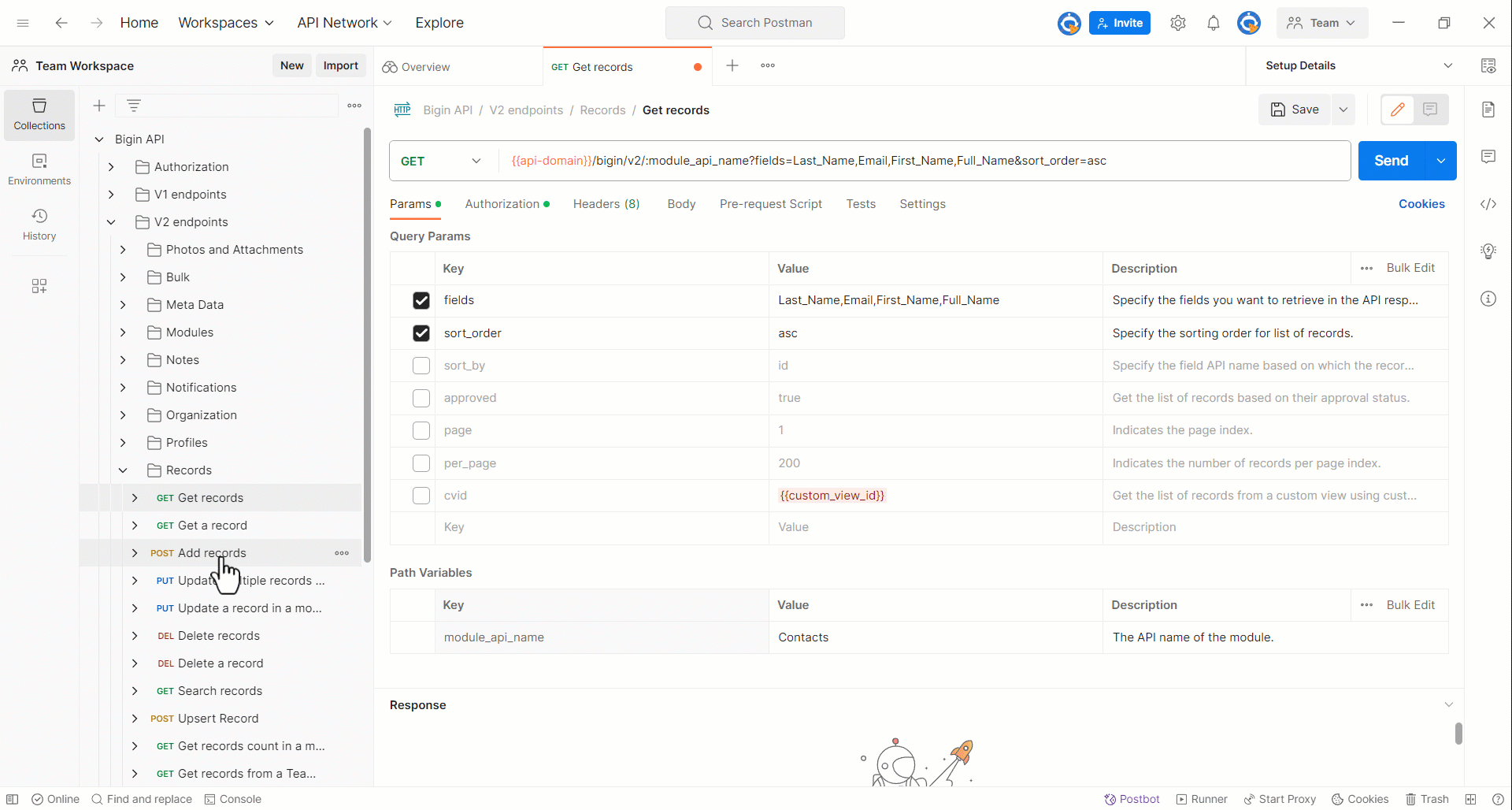Viewport: 1512px width, 810px height.
Task: Open the Console in the status bar
Action: pos(233,799)
